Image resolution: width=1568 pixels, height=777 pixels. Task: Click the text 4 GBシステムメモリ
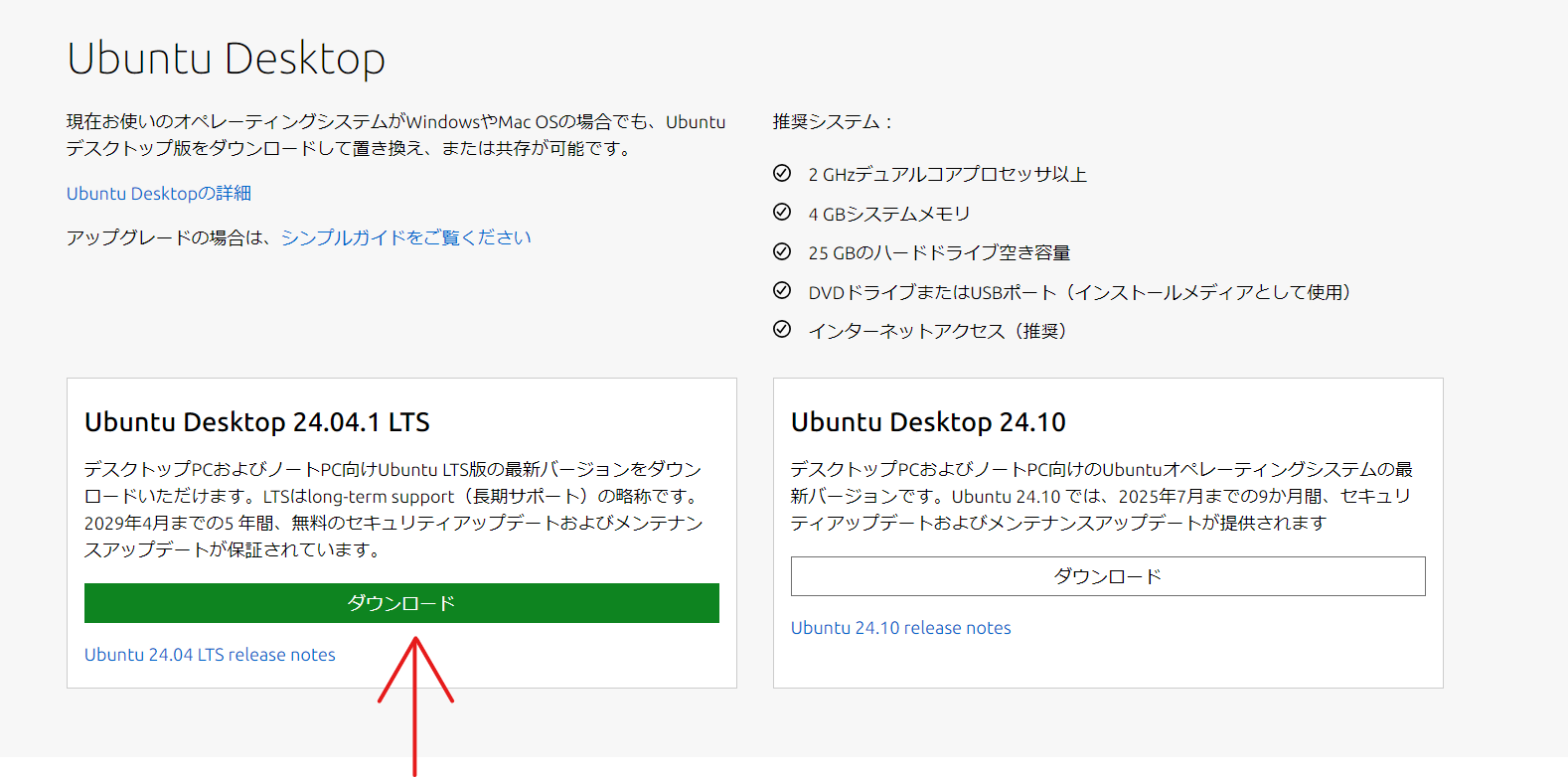pyautogui.click(x=889, y=214)
